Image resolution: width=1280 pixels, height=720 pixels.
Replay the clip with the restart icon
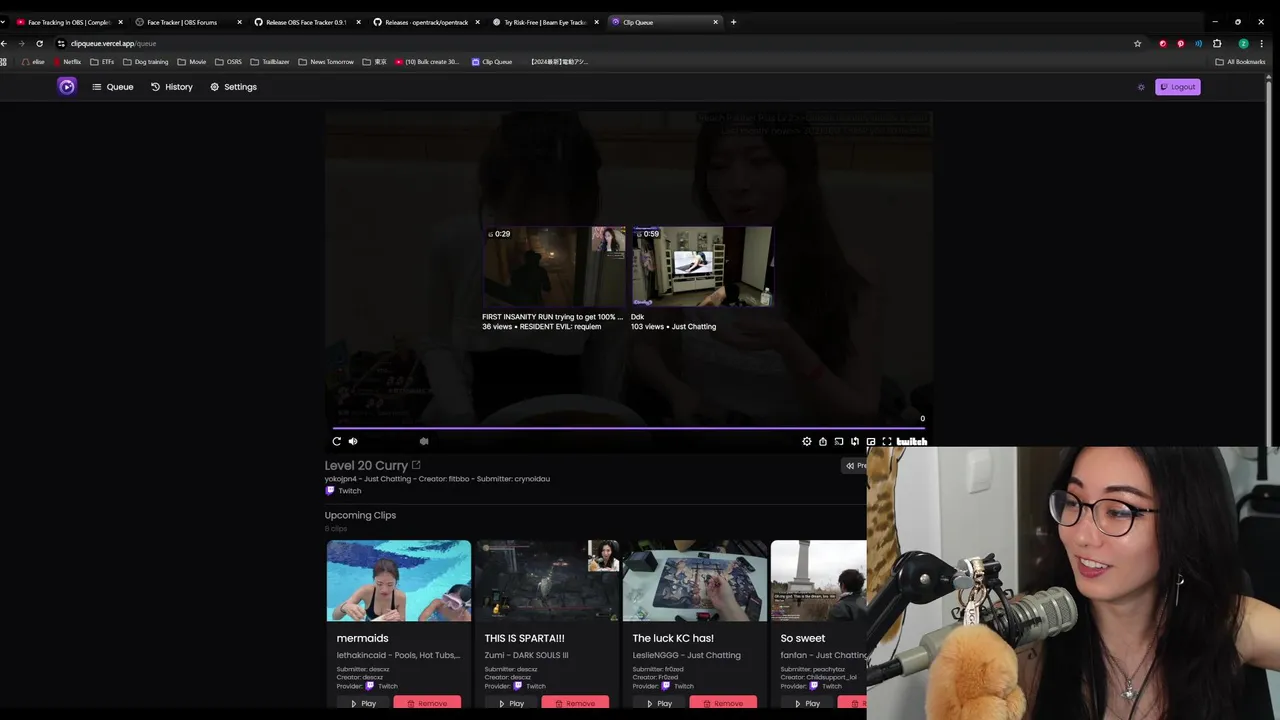point(337,441)
